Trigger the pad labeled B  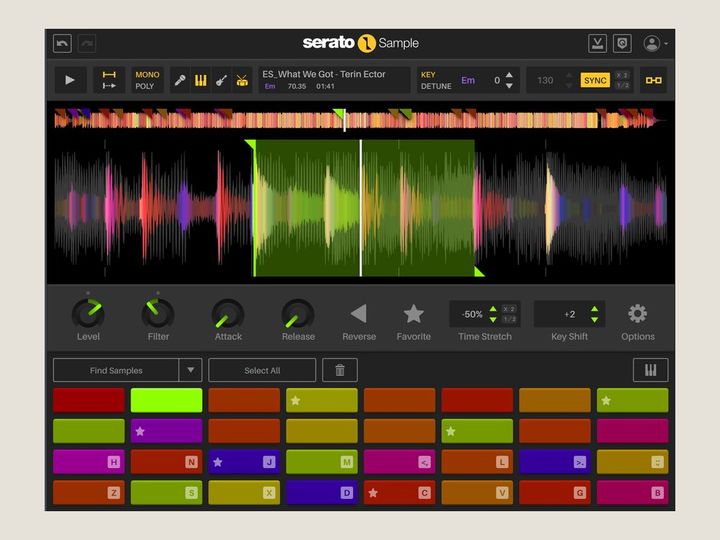point(632,492)
